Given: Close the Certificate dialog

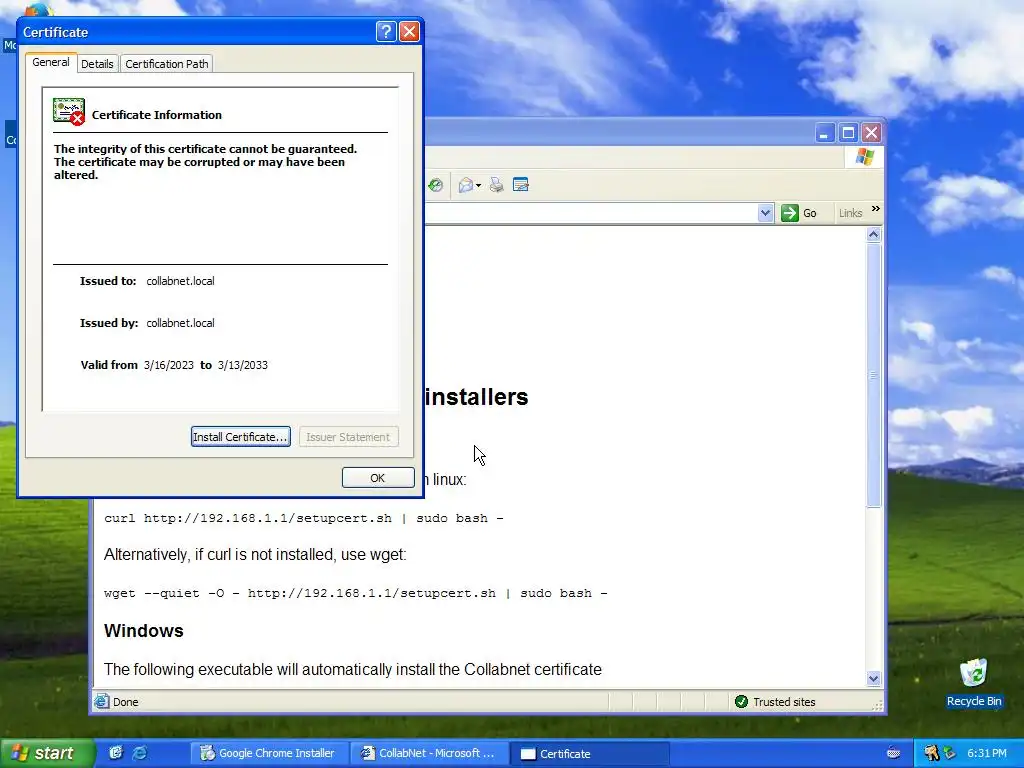Looking at the screenshot, I should click(409, 31).
